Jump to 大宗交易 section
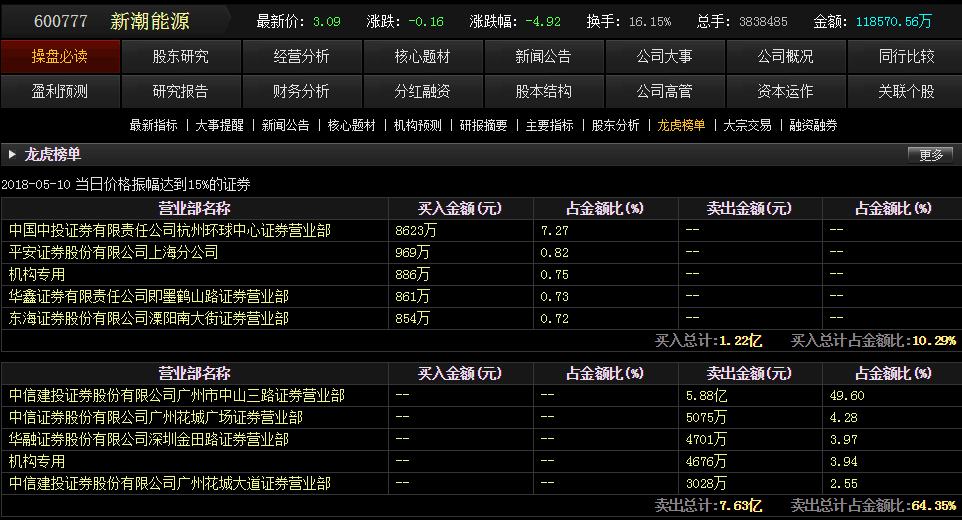Viewport: 962px width, 520px height. coord(747,126)
